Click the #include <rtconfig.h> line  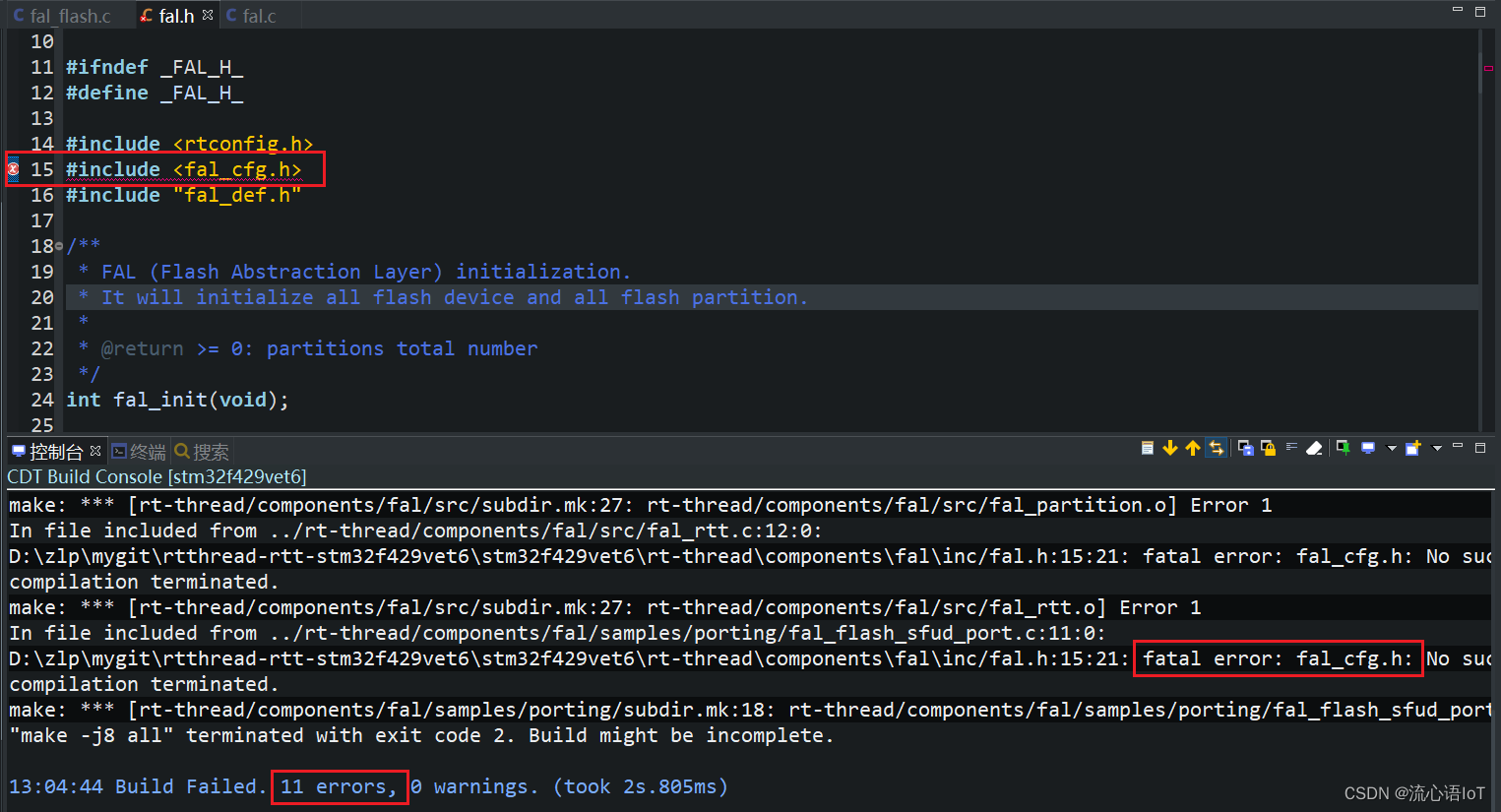189,144
